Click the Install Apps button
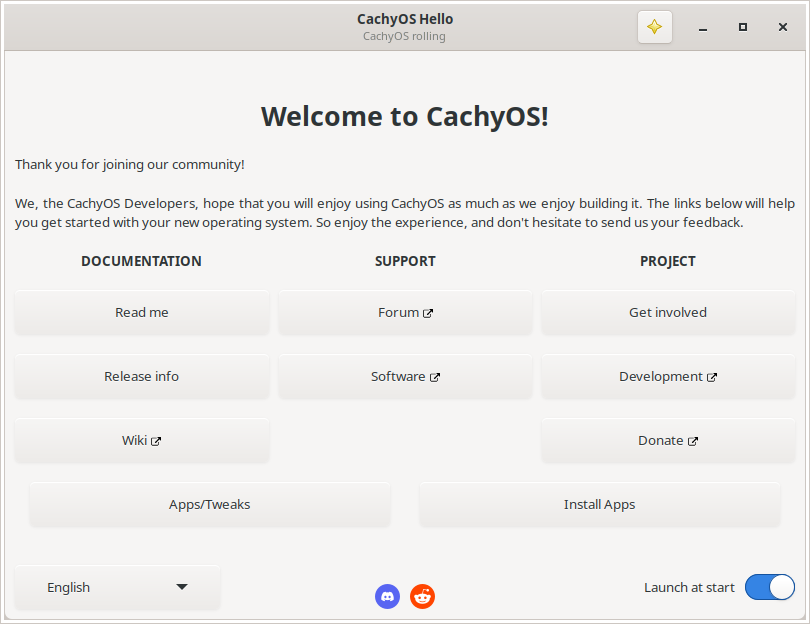This screenshot has width=810, height=624. pyautogui.click(x=599, y=505)
